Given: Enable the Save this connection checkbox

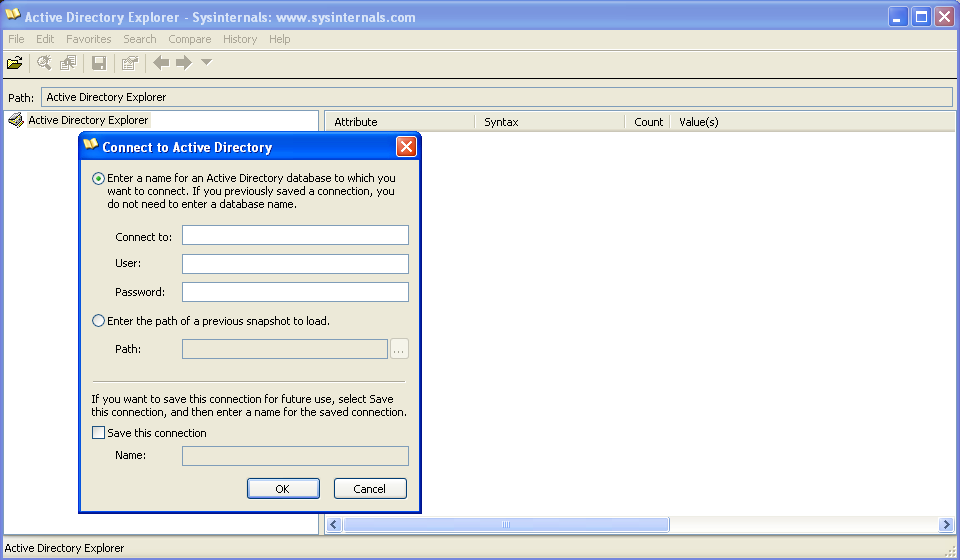Looking at the screenshot, I should click(x=98, y=433).
